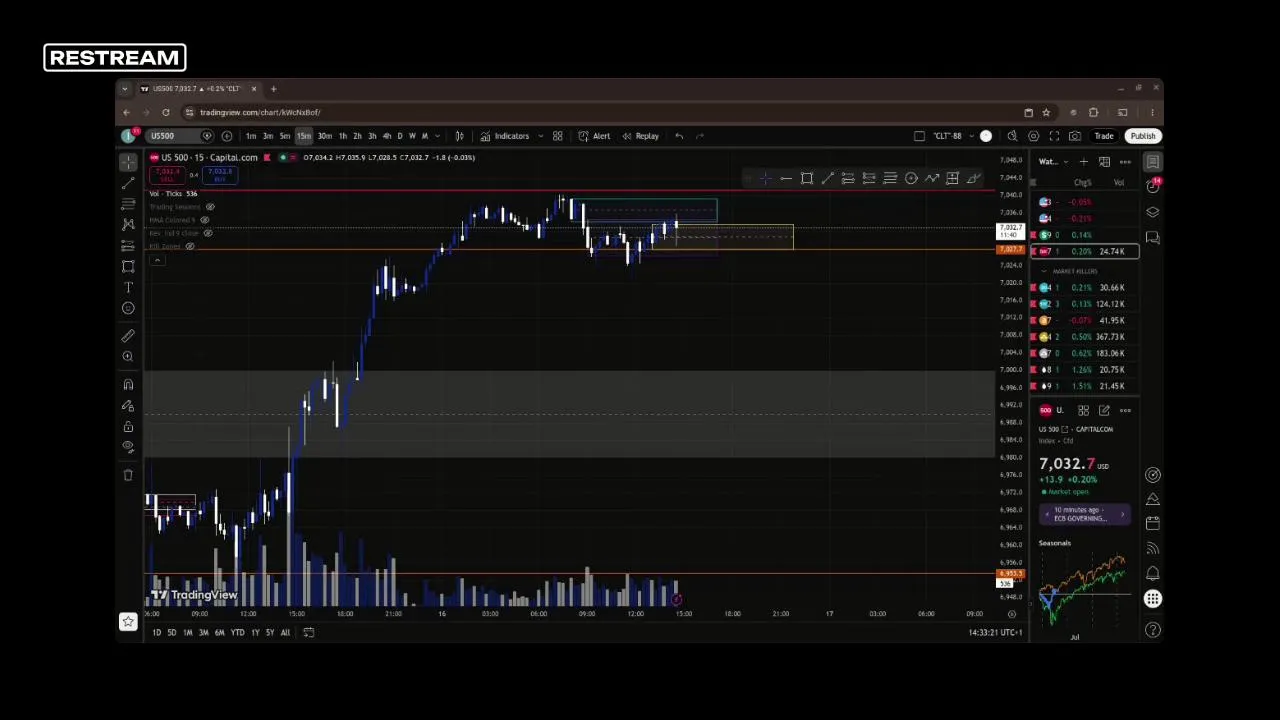1280x720 pixels.
Task: Collapse the indicator legend with chevron
Action: point(157,260)
